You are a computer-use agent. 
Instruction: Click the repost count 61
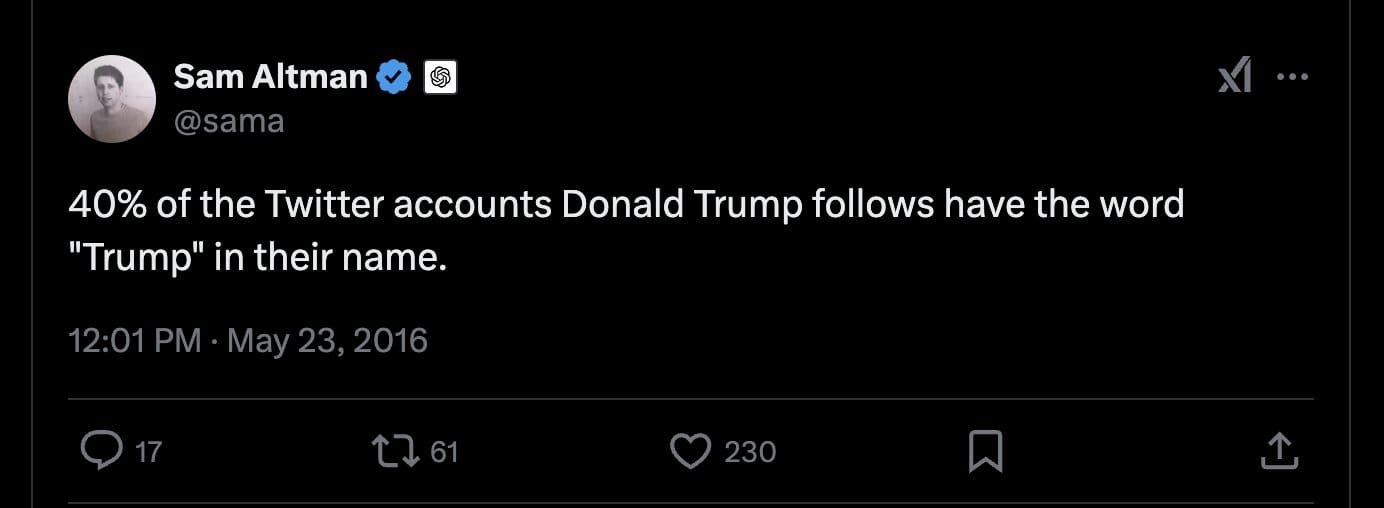click(443, 453)
